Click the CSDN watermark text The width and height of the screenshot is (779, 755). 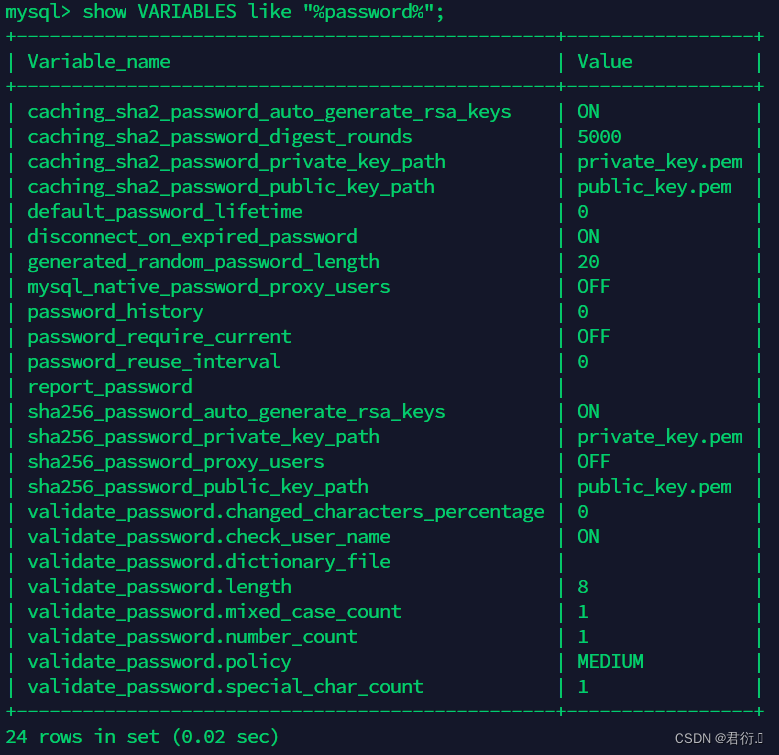coord(718,739)
